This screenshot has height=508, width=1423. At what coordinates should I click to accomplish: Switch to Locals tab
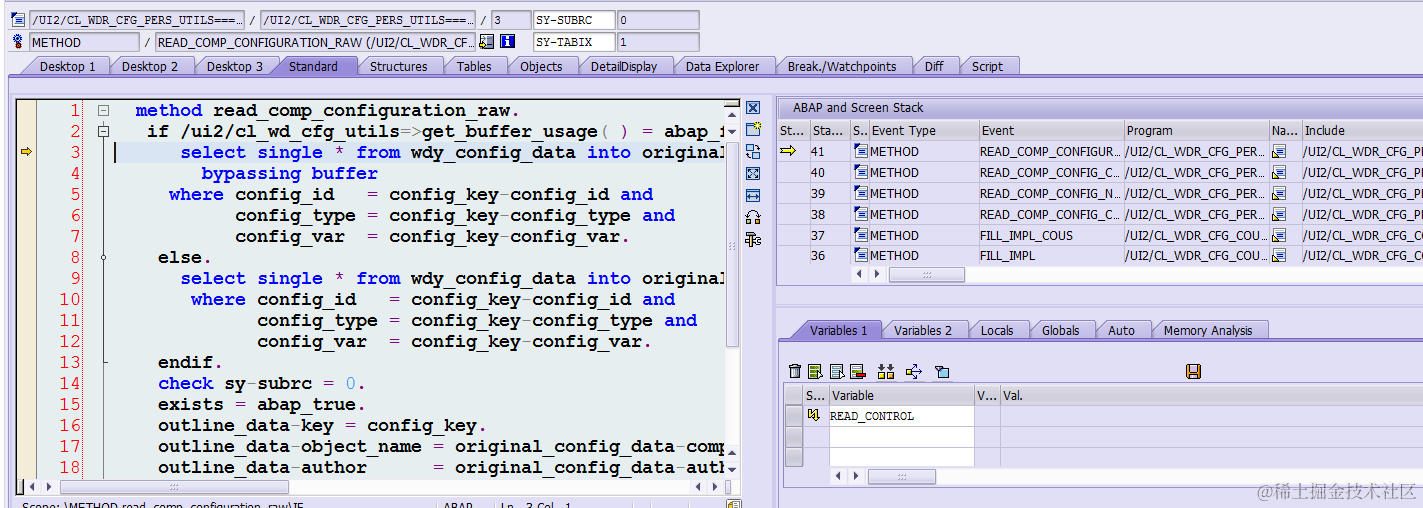click(x=997, y=330)
